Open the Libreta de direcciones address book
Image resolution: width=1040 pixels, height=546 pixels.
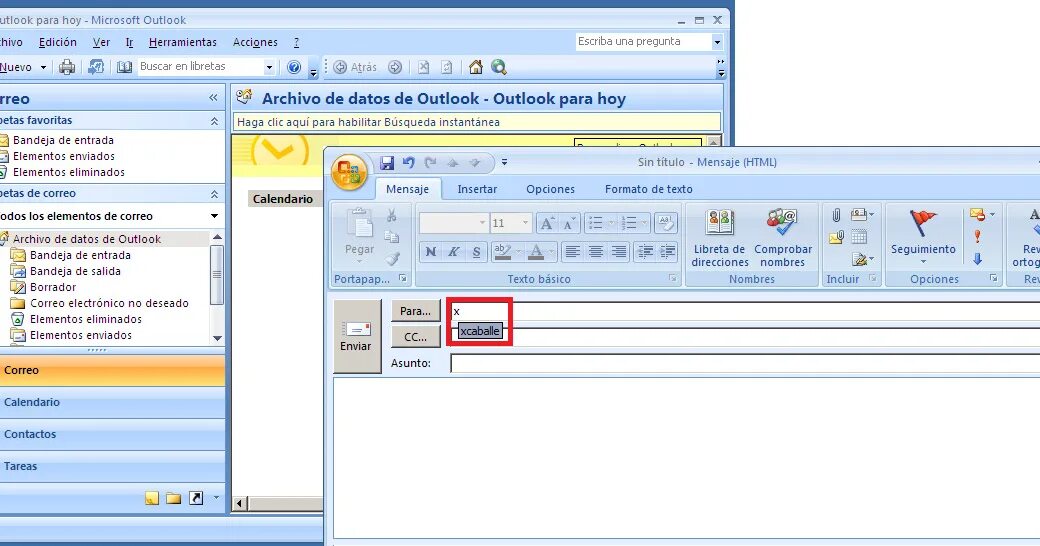point(720,238)
